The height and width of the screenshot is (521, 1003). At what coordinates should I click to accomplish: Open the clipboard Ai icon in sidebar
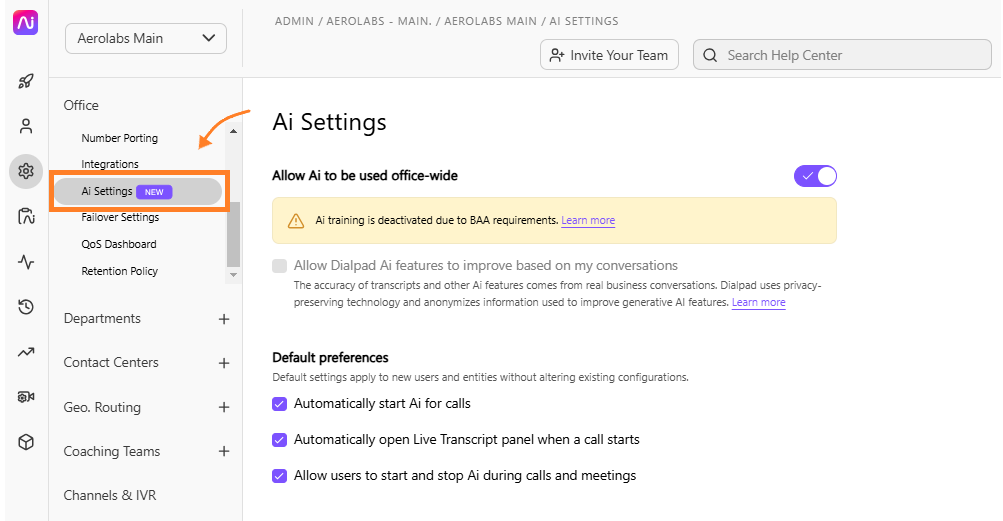(x=26, y=216)
